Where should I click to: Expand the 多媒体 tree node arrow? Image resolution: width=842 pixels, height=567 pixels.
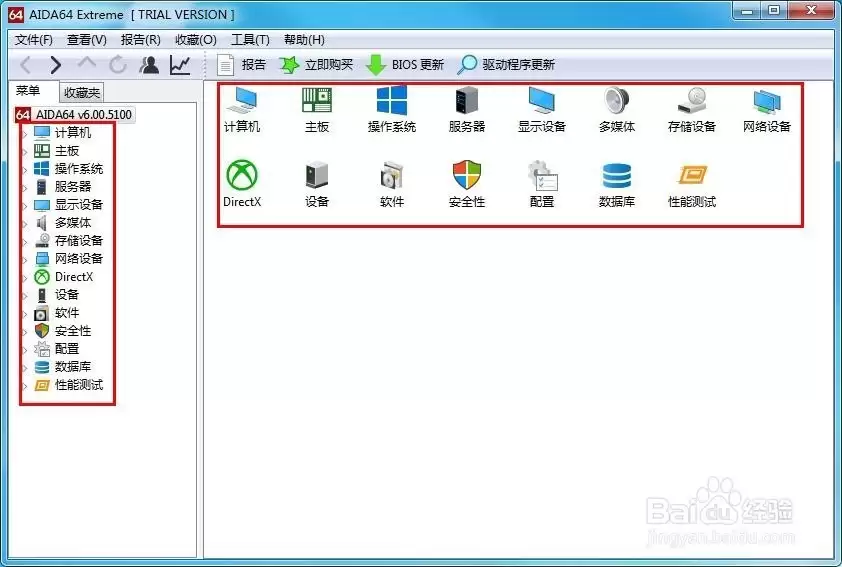click(25, 223)
